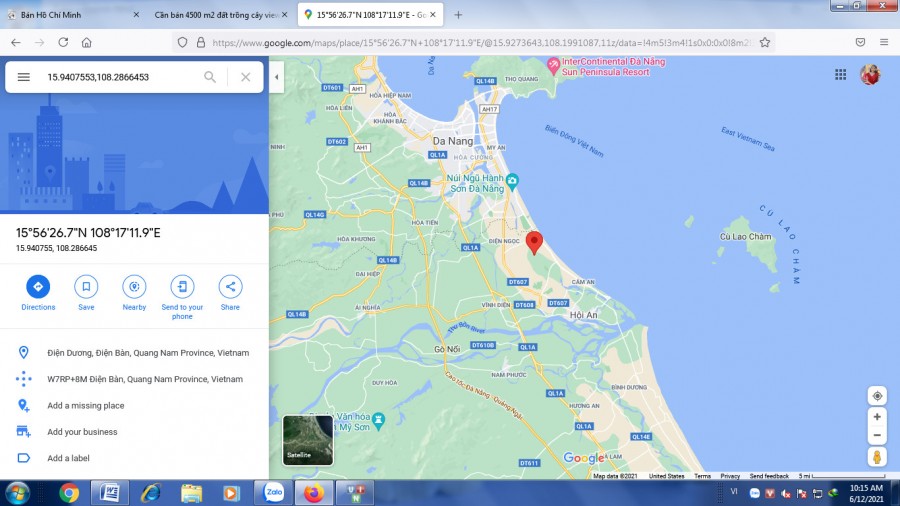The image size is (900, 506).
Task: Collapse the side panel arrow
Action: 276,77
